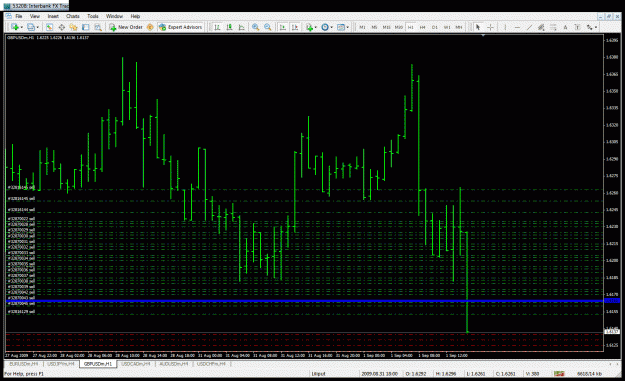Switch to the M1 timeframe
625x381 pixels.
[362, 27]
